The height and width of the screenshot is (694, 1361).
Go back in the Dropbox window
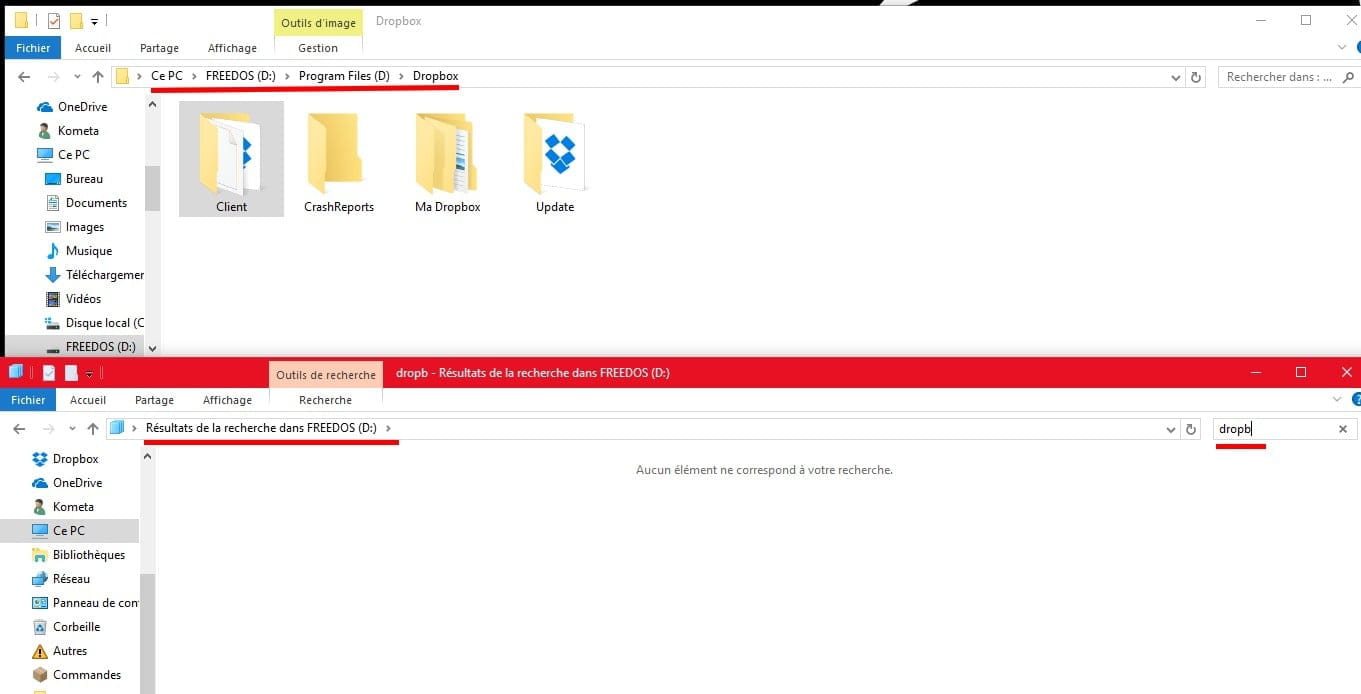click(24, 77)
